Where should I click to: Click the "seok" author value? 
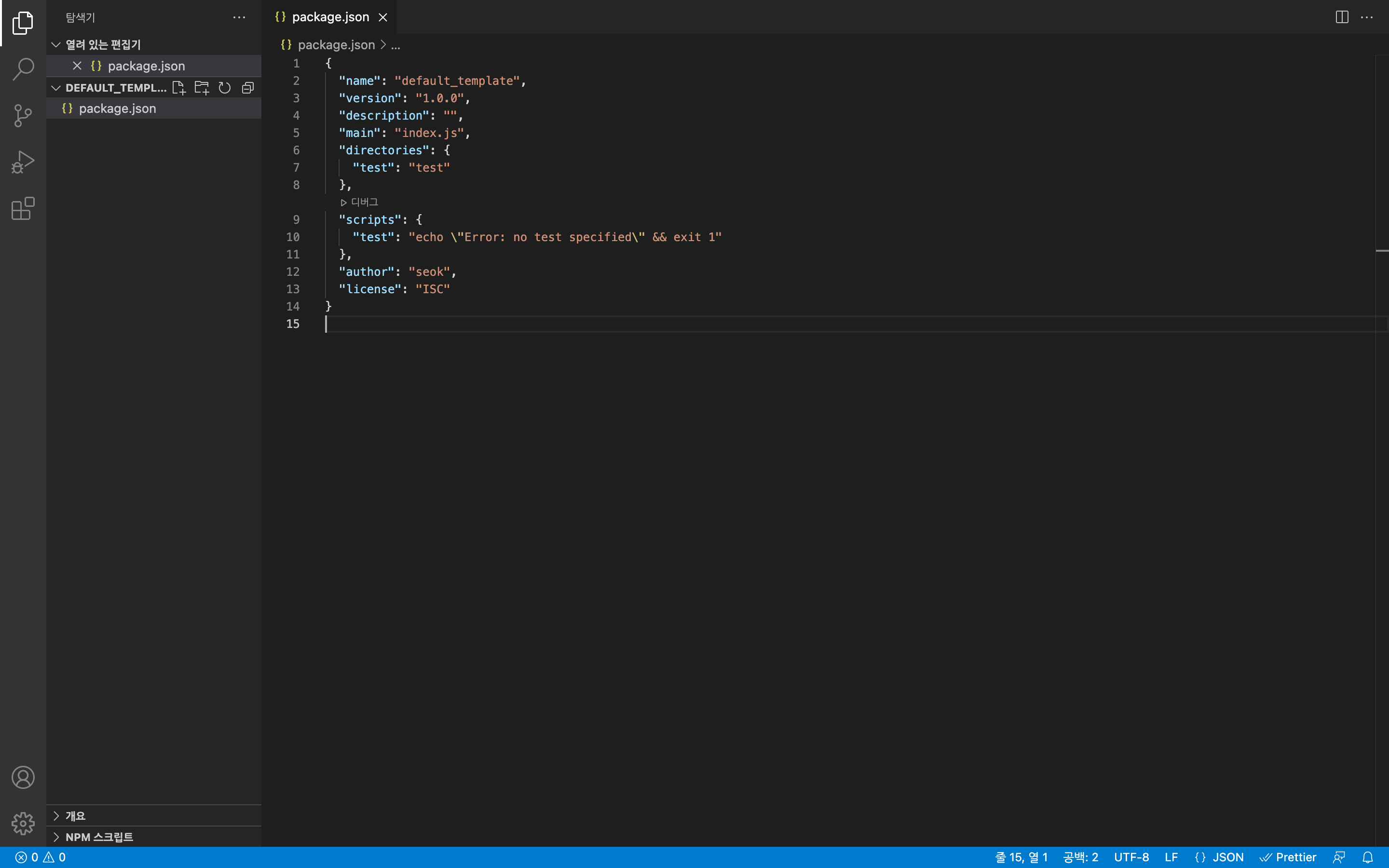click(x=429, y=272)
